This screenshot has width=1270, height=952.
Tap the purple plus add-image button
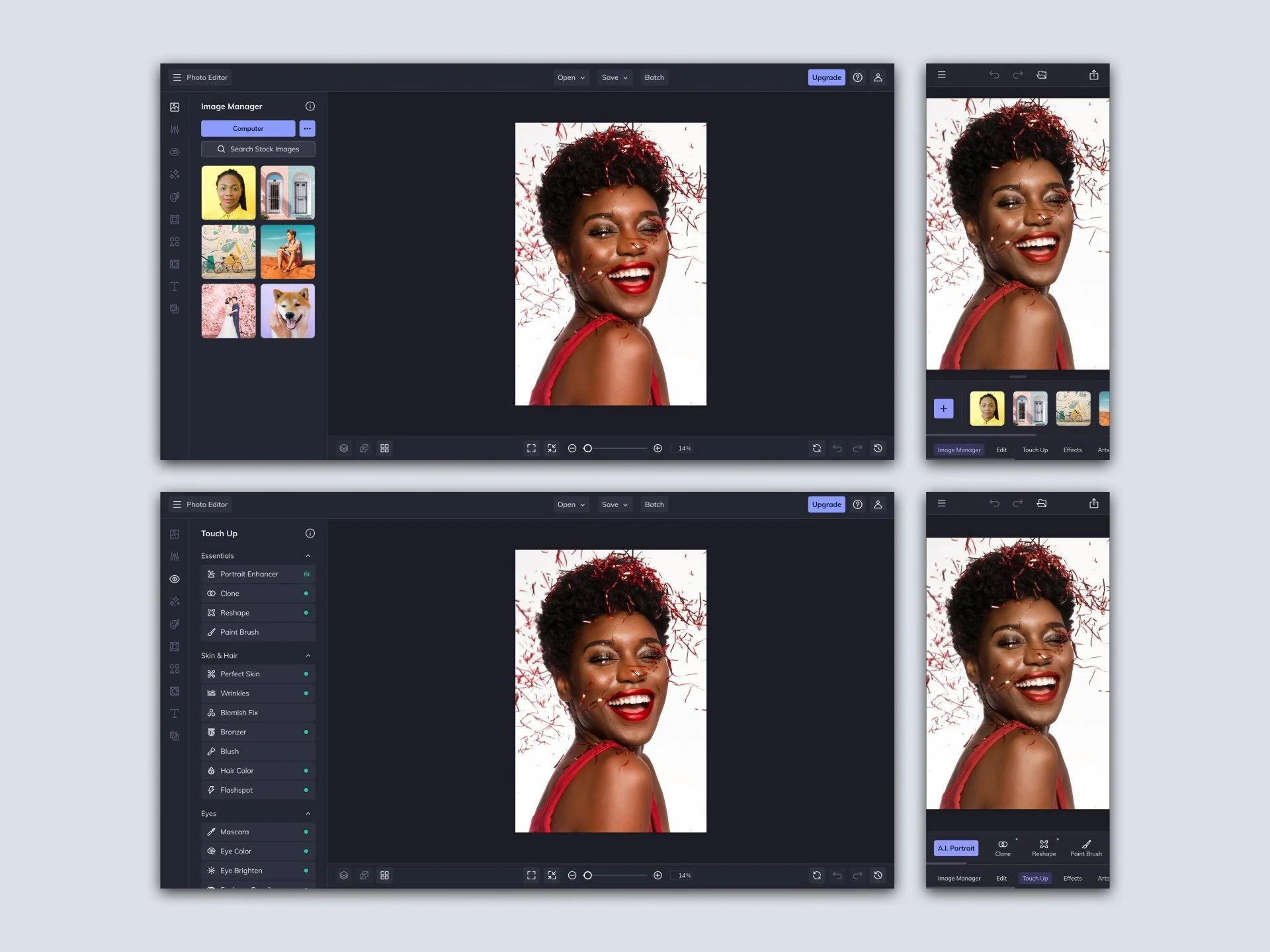(x=943, y=409)
